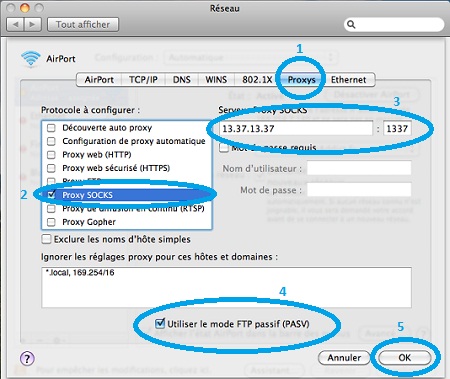This screenshot has height=379, width=450.
Task: Check the RTSP streaming proxy option
Action: 51,209
